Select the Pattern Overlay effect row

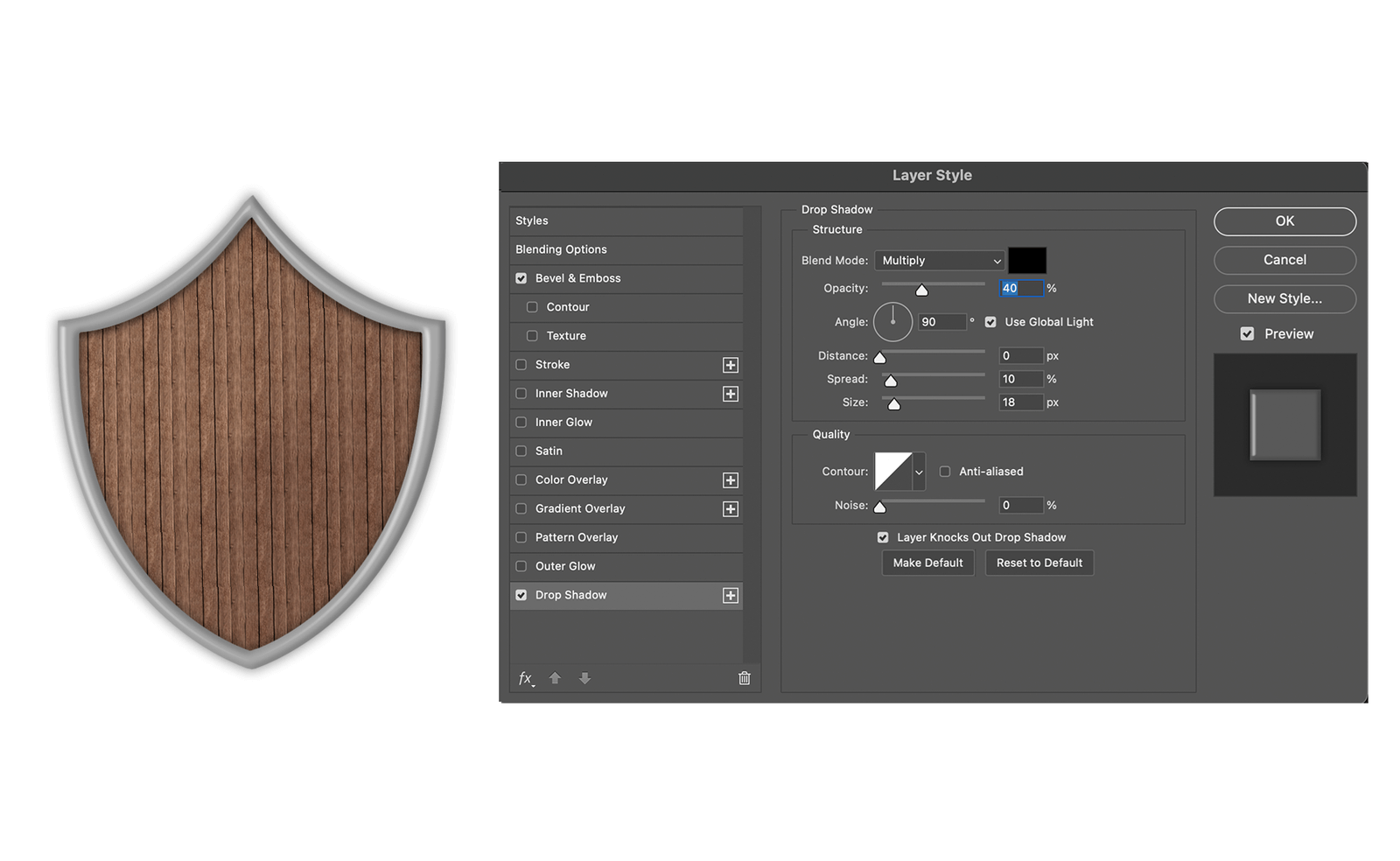[626, 538]
